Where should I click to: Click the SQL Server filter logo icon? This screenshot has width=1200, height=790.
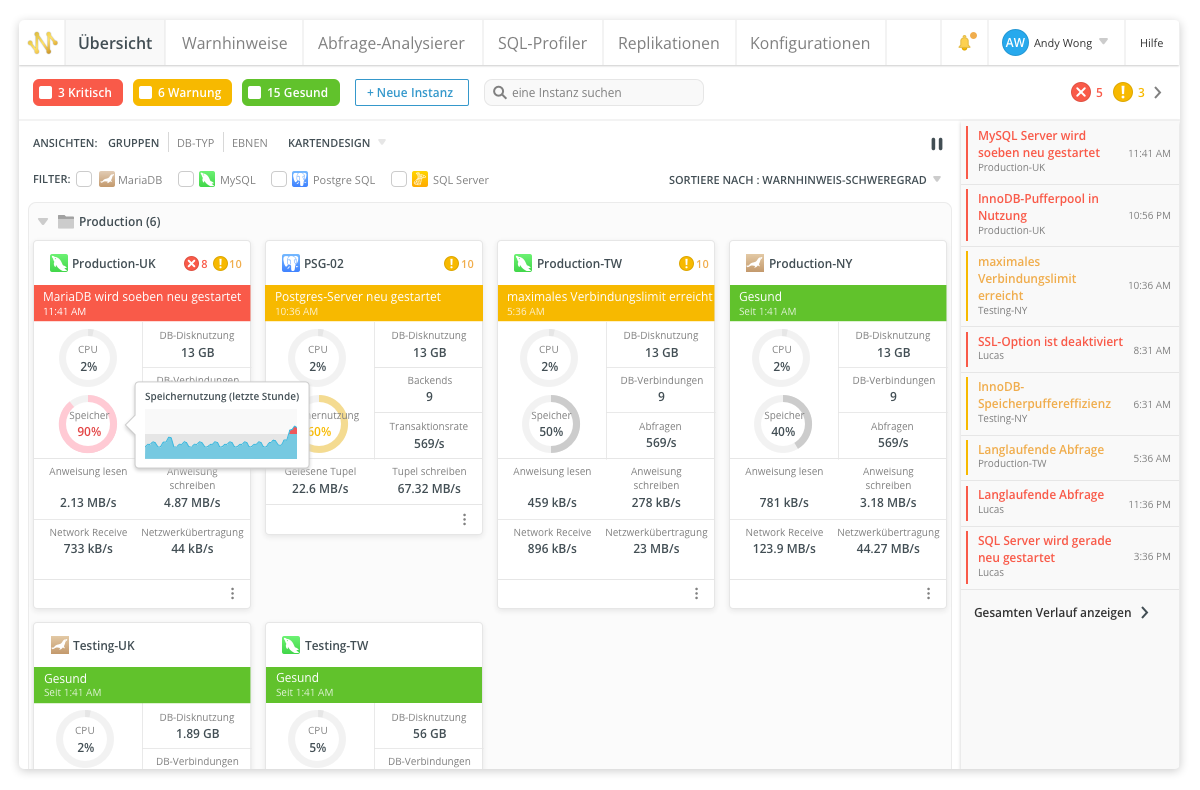click(421, 179)
